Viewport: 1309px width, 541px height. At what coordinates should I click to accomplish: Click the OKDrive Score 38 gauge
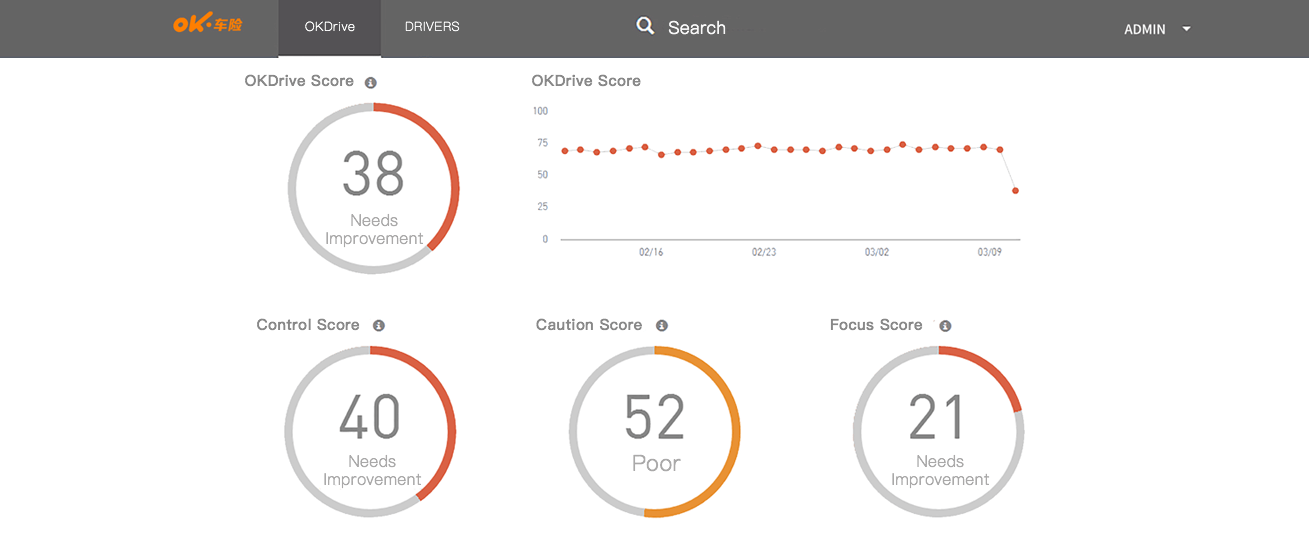point(374,188)
